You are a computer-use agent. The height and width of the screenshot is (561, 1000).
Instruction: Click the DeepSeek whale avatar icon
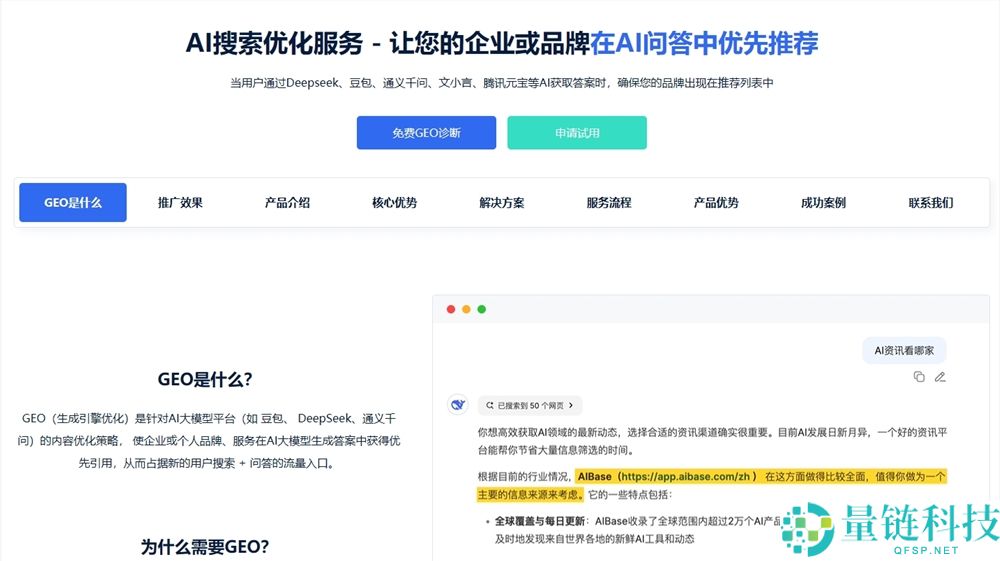coord(458,404)
